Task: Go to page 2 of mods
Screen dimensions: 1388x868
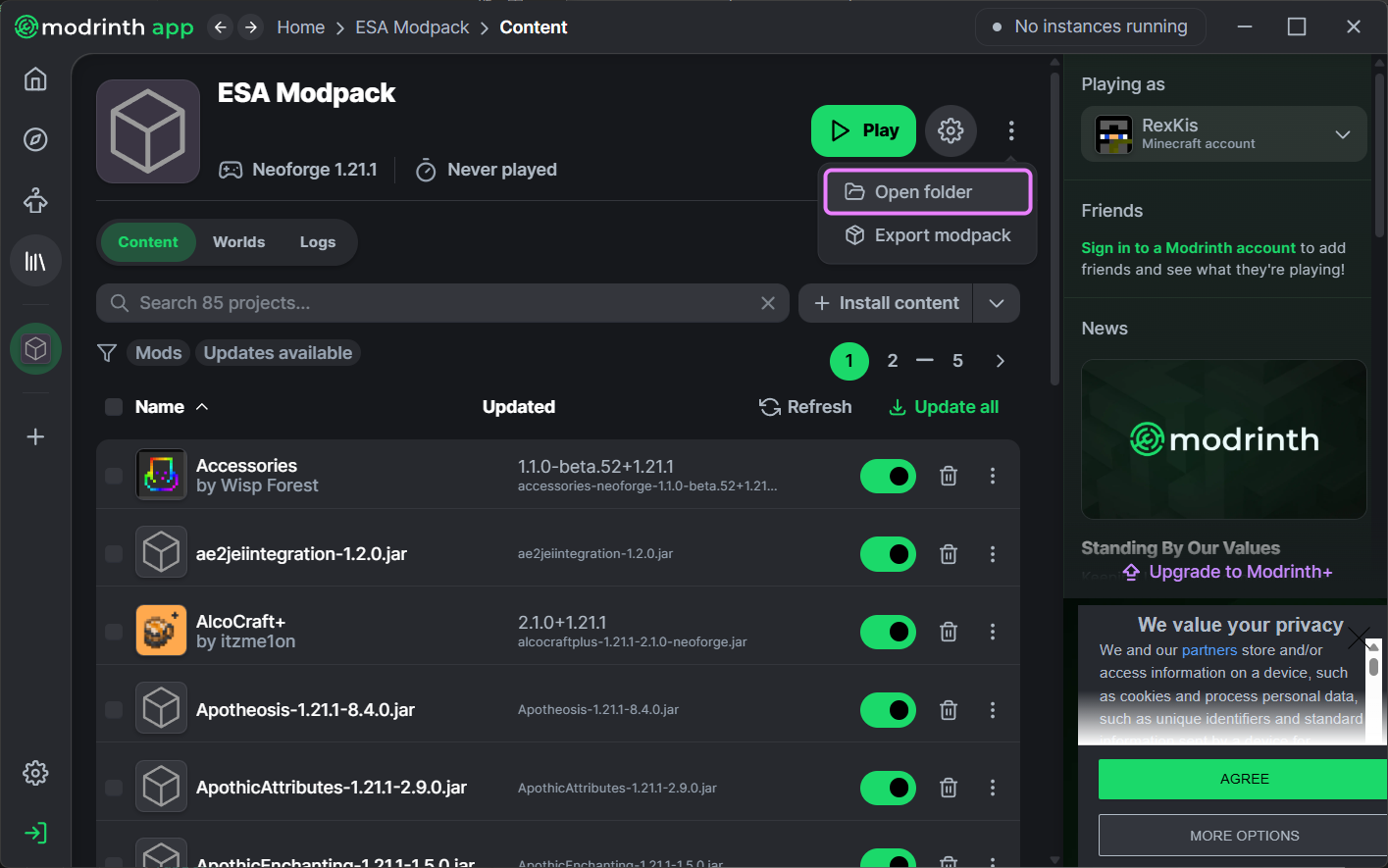Action: coord(893,361)
